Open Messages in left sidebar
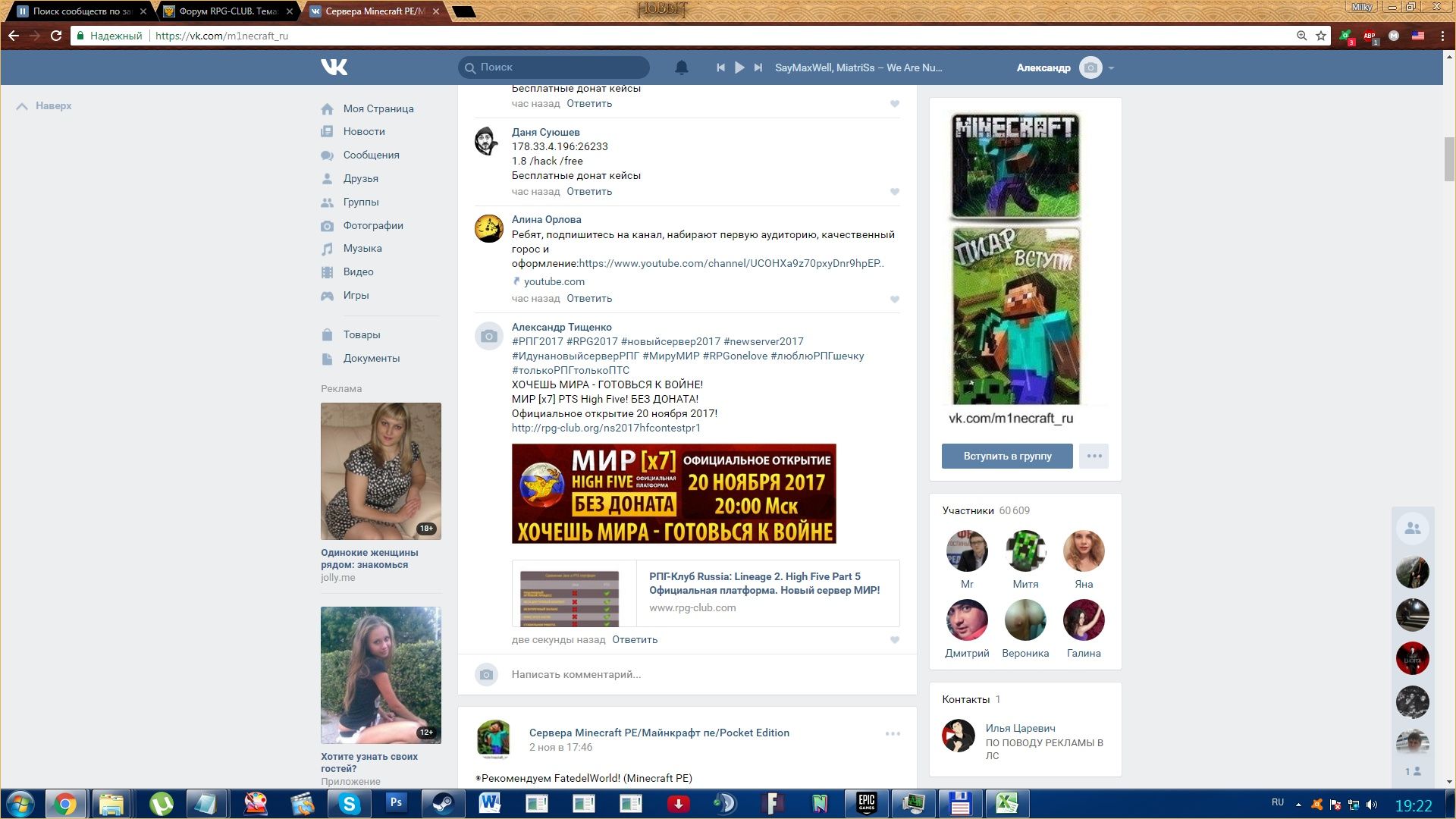Viewport: 1456px width, 819px height. pyautogui.click(x=371, y=155)
